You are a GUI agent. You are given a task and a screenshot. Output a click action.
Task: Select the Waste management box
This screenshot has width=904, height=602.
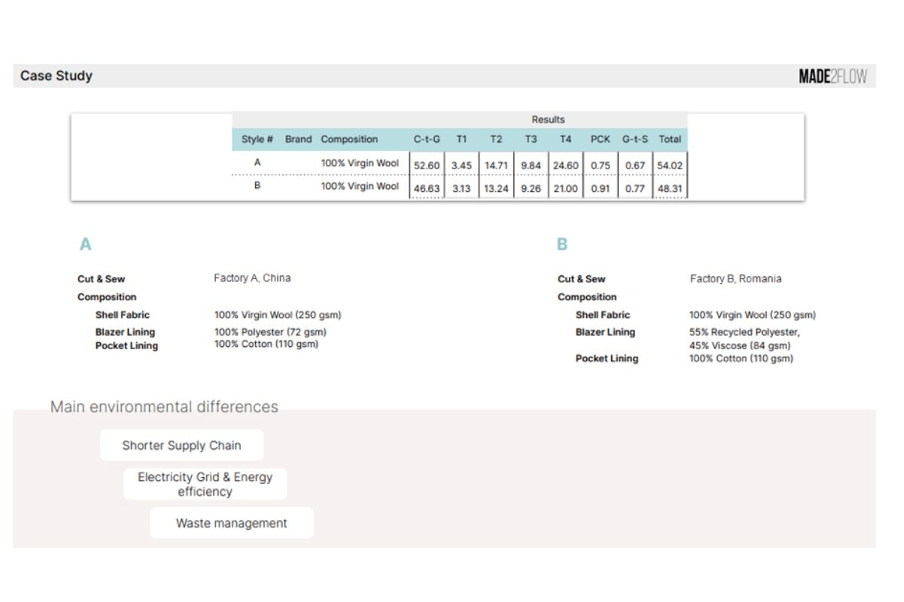(x=231, y=523)
